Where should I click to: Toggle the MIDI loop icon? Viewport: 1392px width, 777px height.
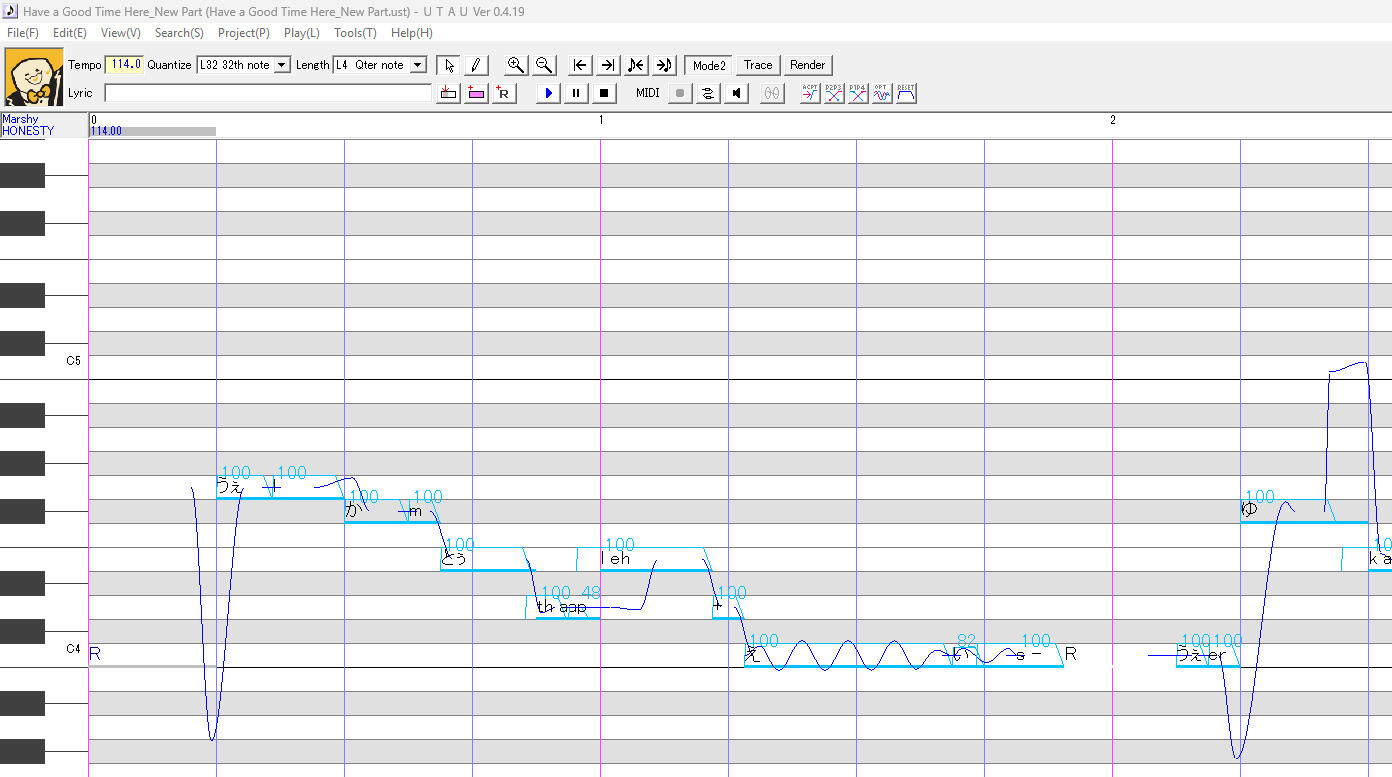pyautogui.click(x=709, y=93)
